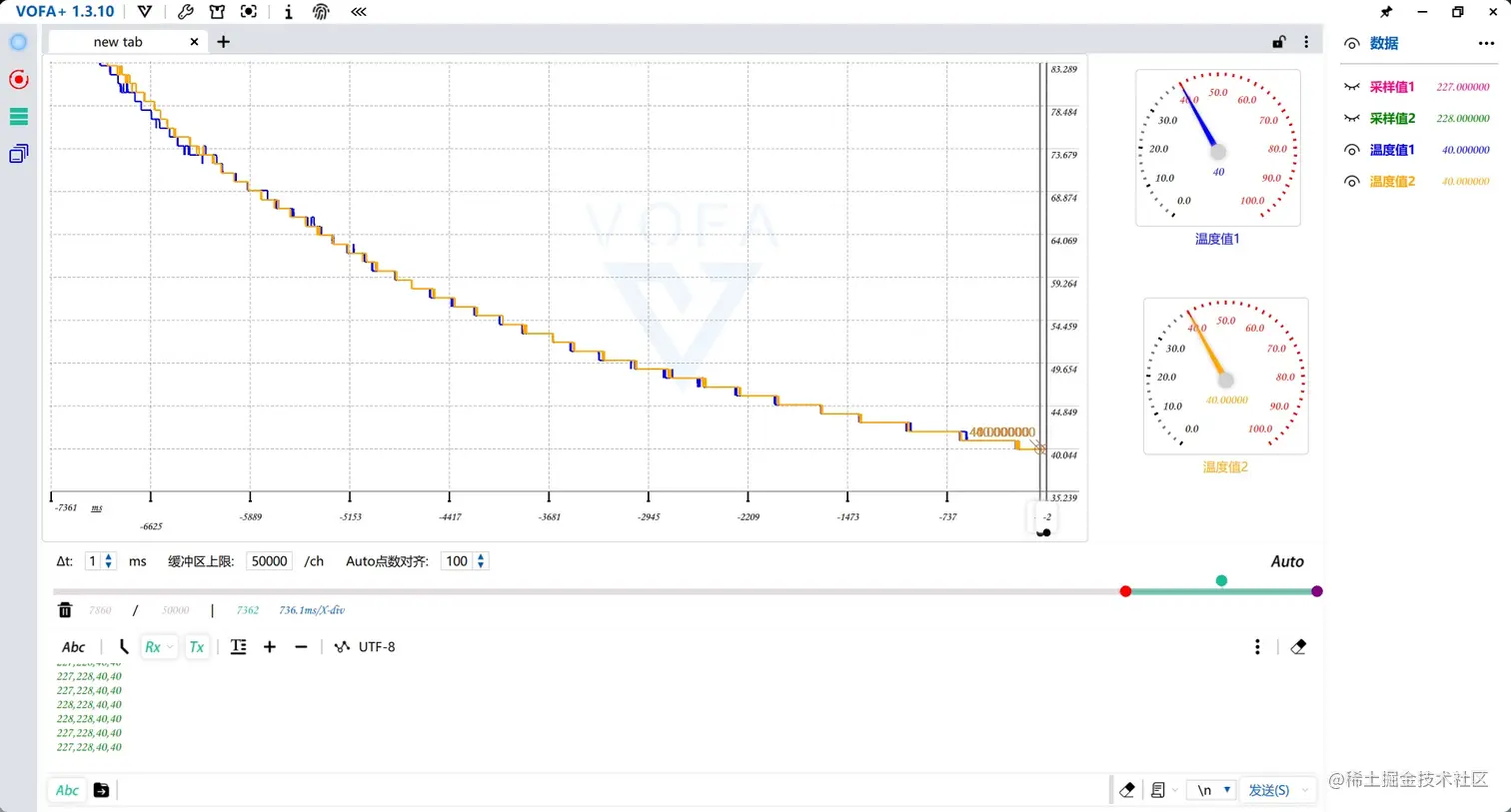Click the hook-shaped icon beside Abc
The height and width of the screenshot is (812, 1511).
point(124,647)
